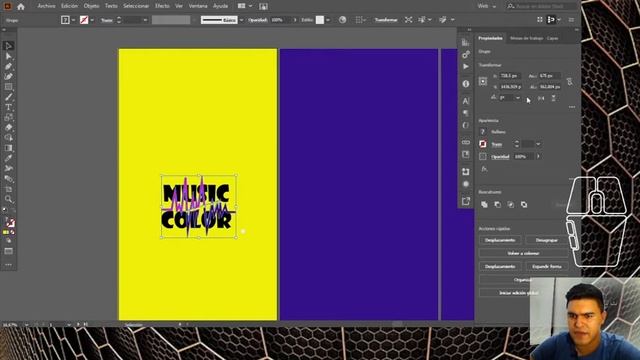640x360 pixels.
Task: Click the Minus Front pathfinder icon
Action: point(498,204)
